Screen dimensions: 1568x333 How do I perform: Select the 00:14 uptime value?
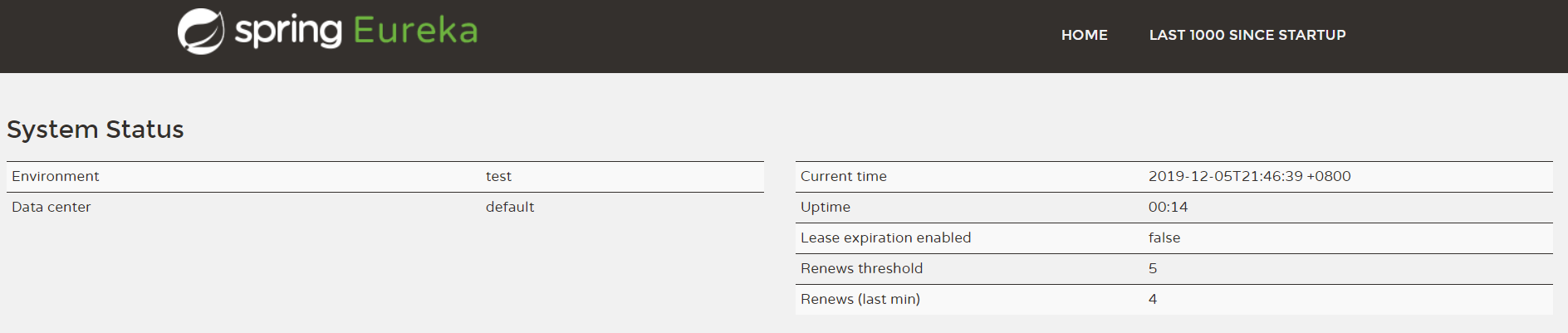coord(1169,207)
